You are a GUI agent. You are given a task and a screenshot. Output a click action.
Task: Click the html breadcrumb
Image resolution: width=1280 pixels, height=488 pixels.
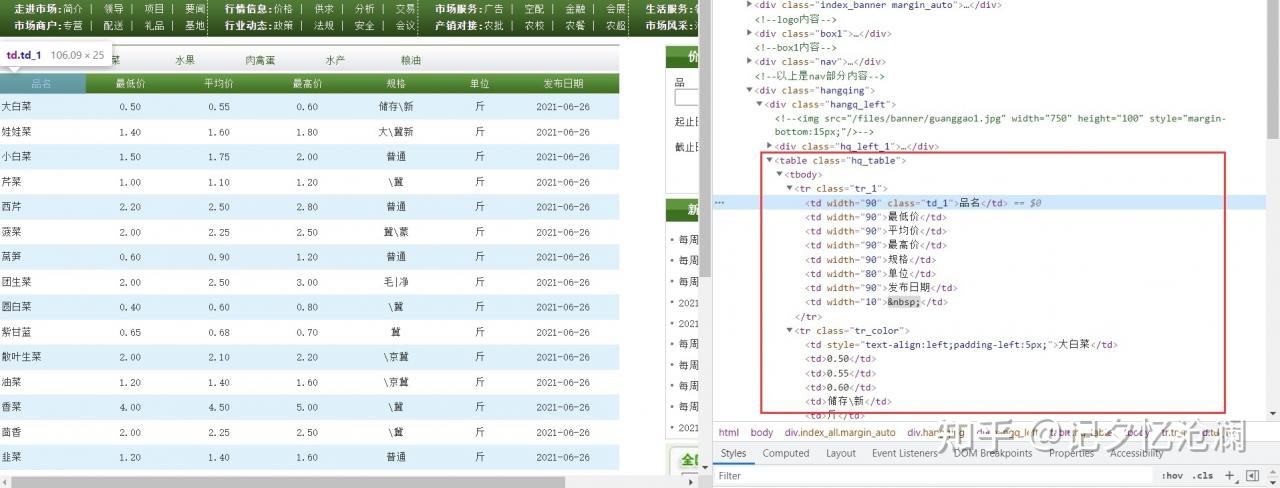coord(729,433)
